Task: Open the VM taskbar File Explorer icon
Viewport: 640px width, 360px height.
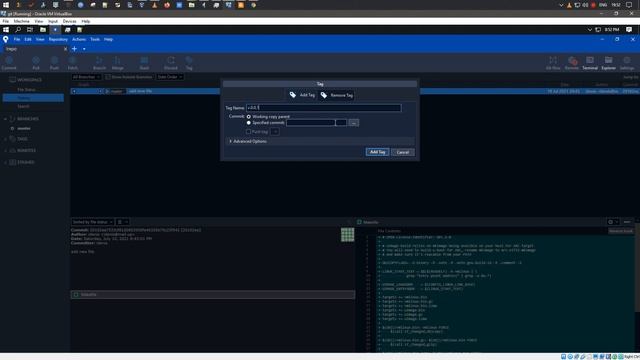Action: [x=43, y=30]
